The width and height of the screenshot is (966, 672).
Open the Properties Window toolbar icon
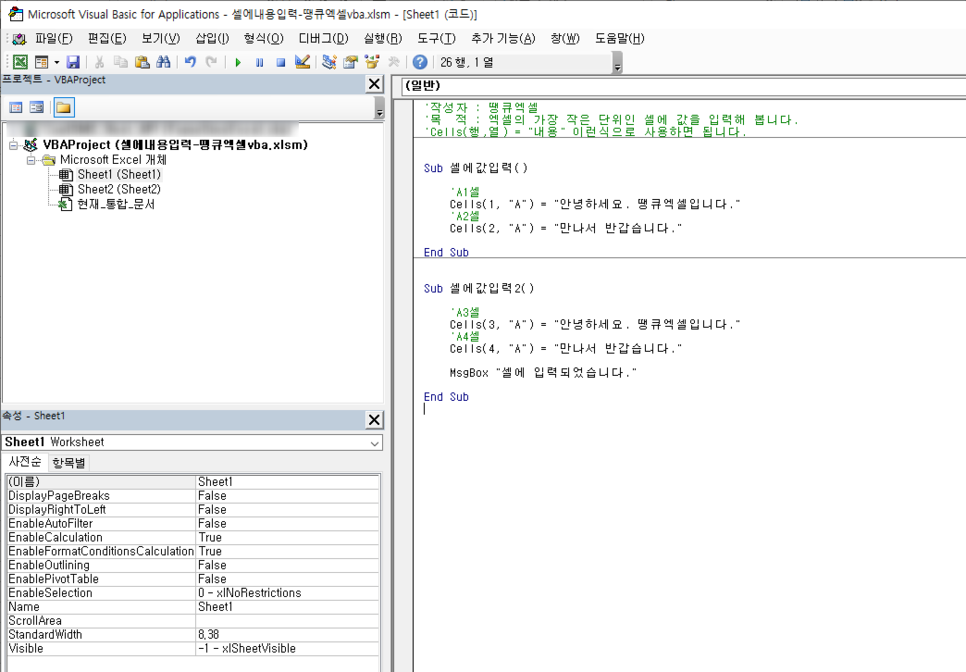pos(351,62)
